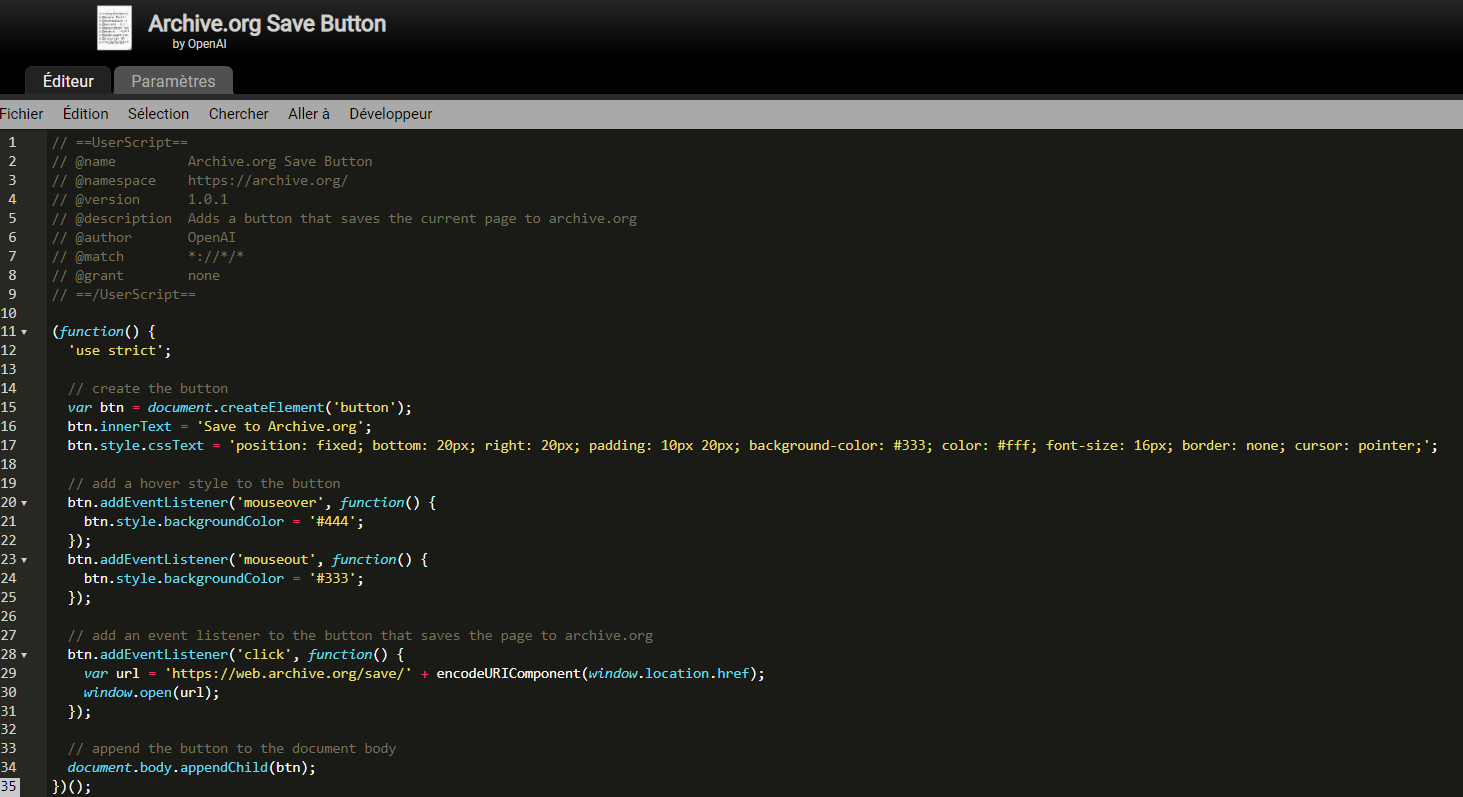The width and height of the screenshot is (1463, 797).
Task: Click the @description text on line 5
Action: 412,218
